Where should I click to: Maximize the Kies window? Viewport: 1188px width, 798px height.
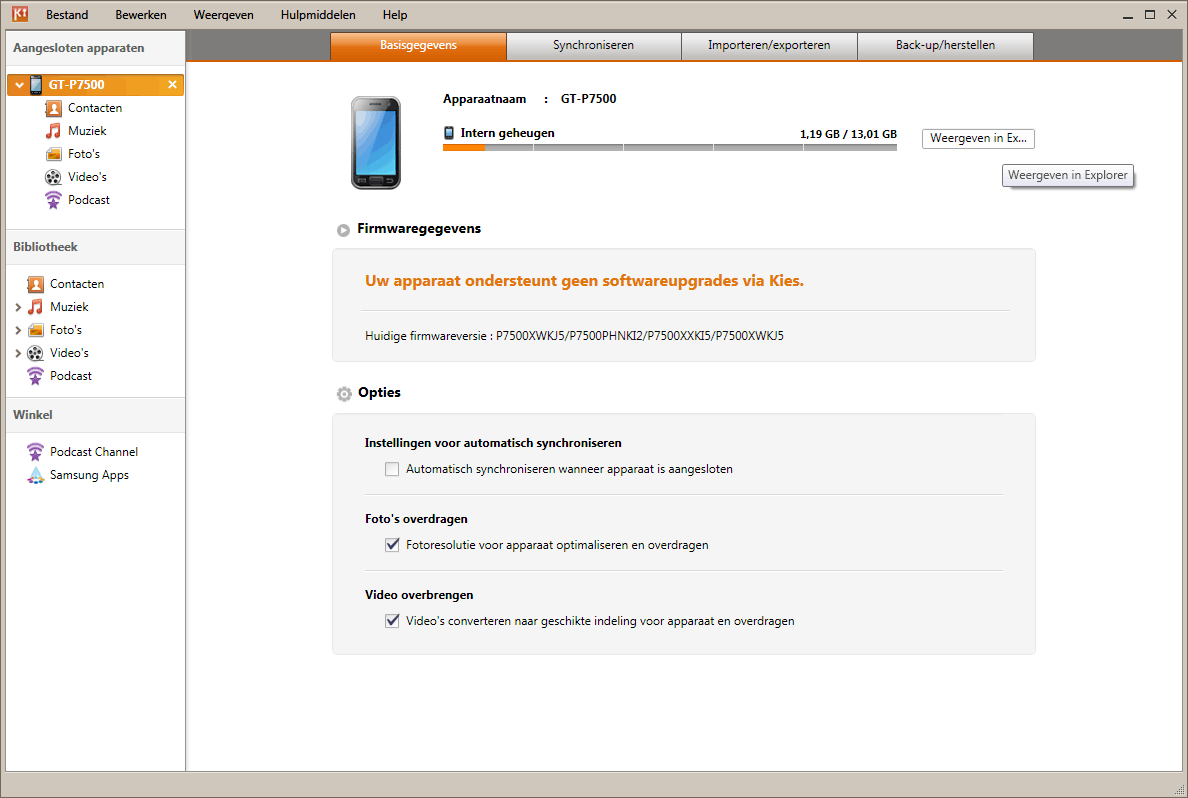(1149, 14)
